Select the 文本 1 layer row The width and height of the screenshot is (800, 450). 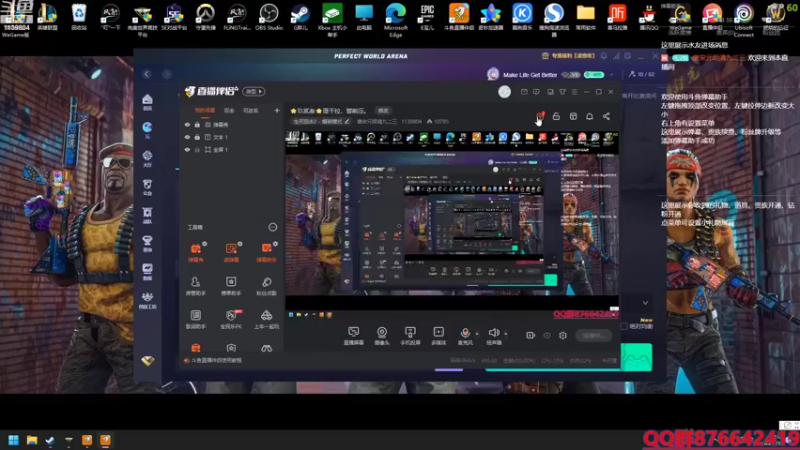232,137
